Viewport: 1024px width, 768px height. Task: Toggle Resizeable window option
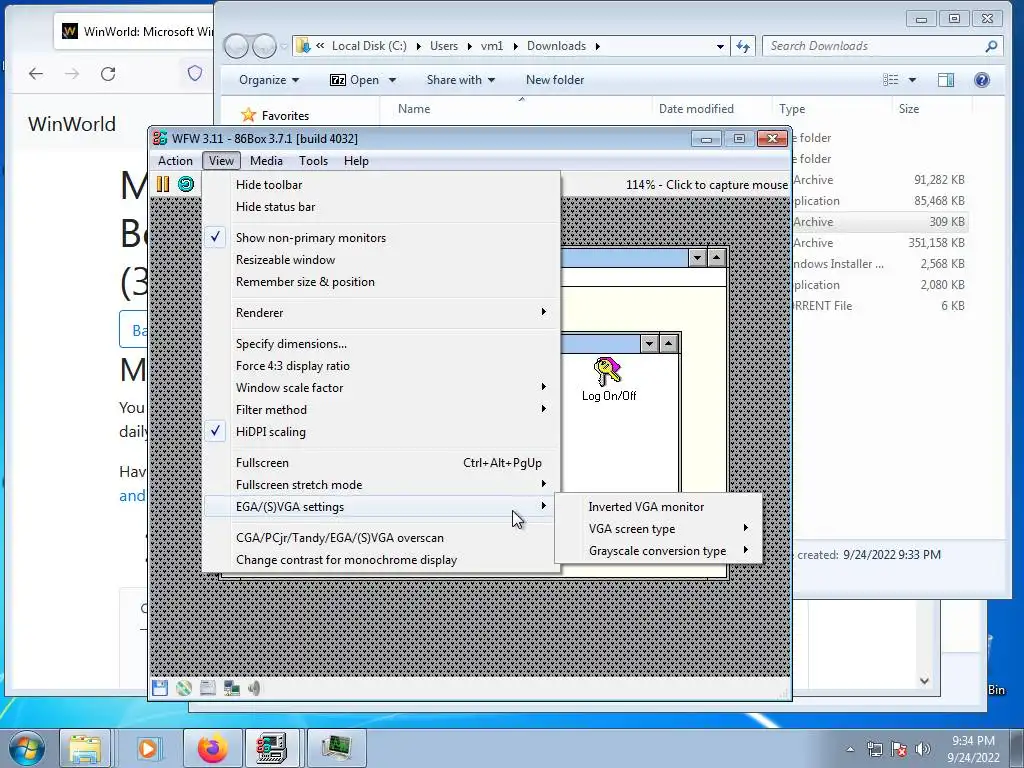click(382, 260)
